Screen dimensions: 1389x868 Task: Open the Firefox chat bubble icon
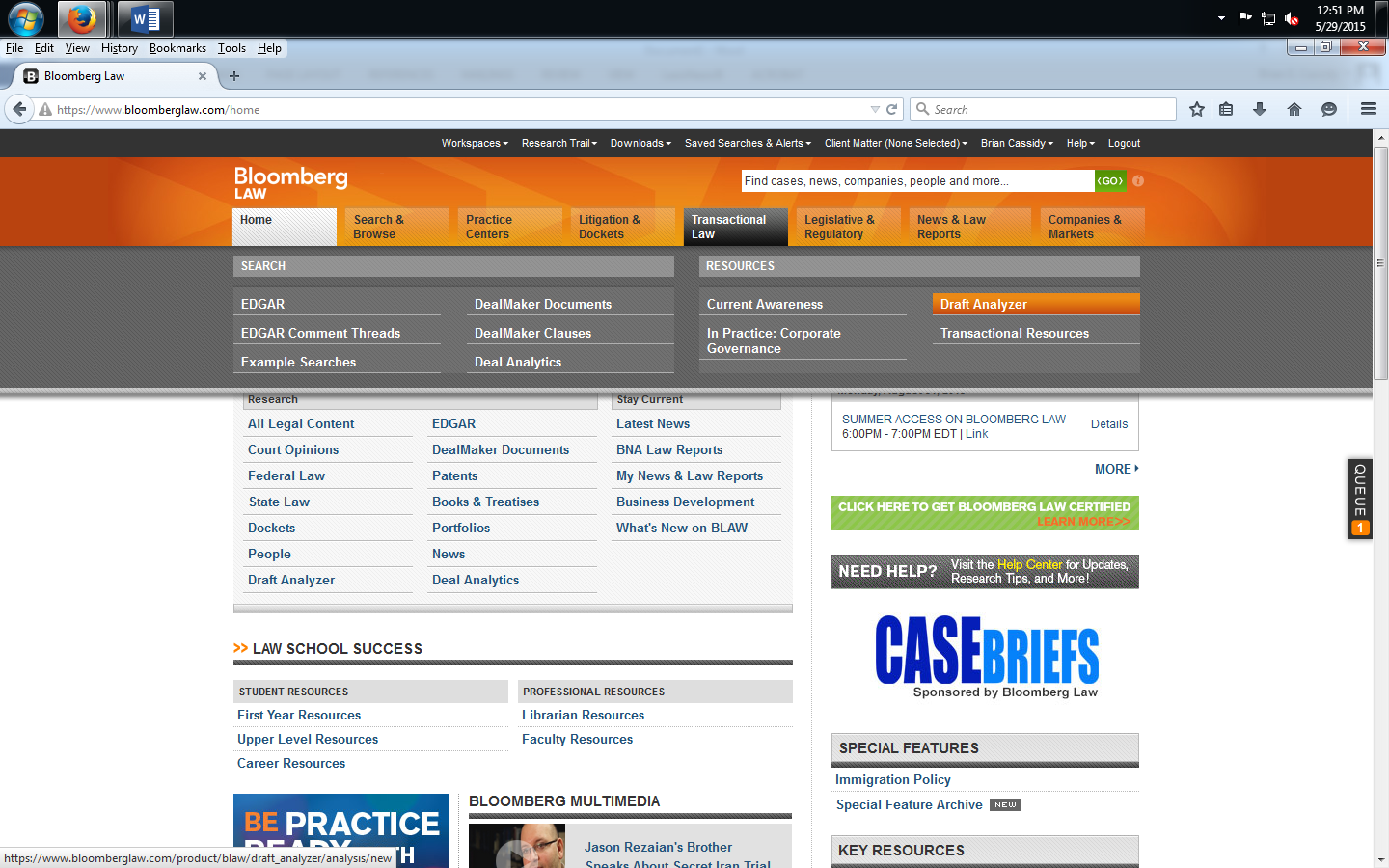click(x=1329, y=109)
